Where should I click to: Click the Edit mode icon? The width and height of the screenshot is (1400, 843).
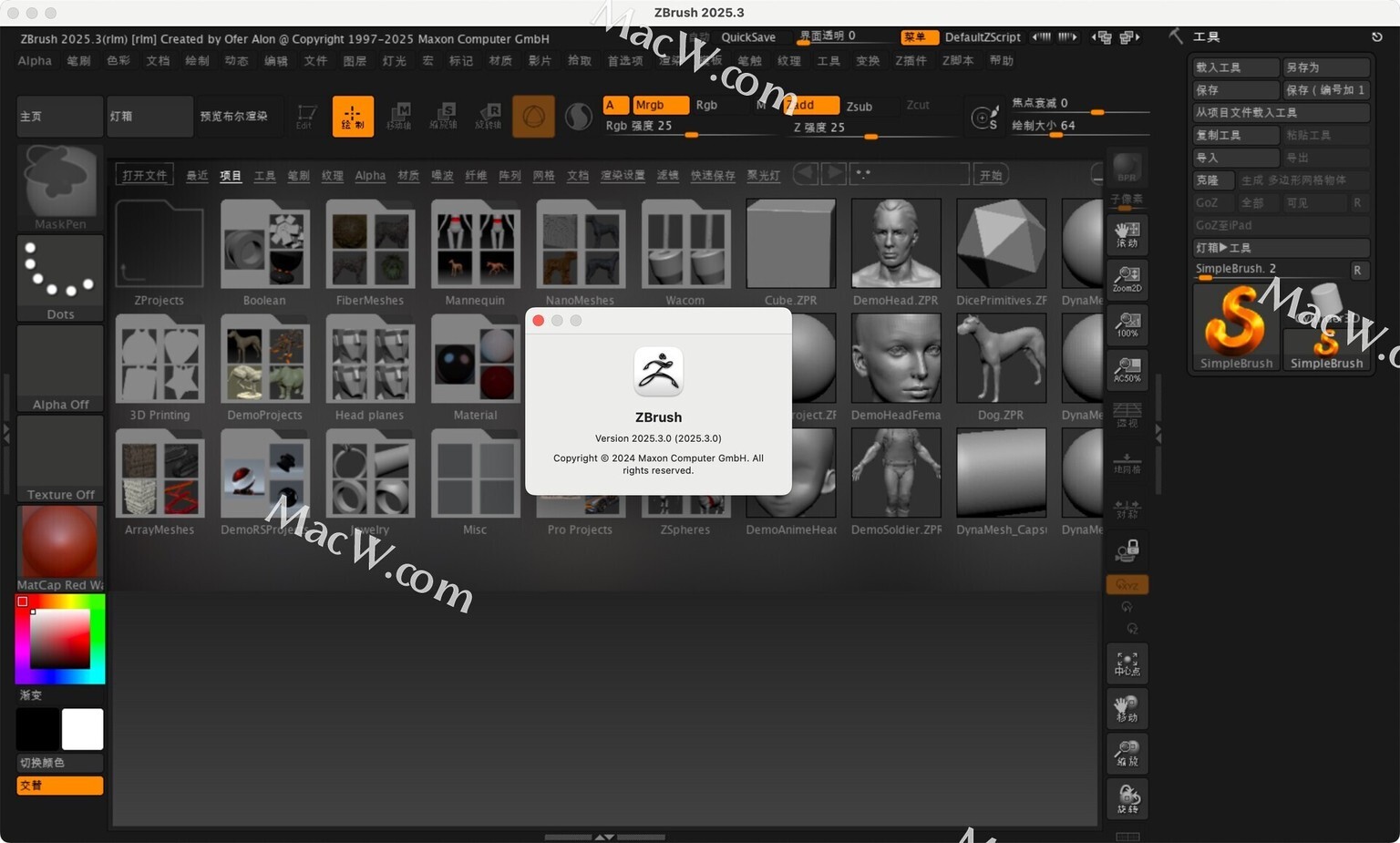tap(306, 117)
